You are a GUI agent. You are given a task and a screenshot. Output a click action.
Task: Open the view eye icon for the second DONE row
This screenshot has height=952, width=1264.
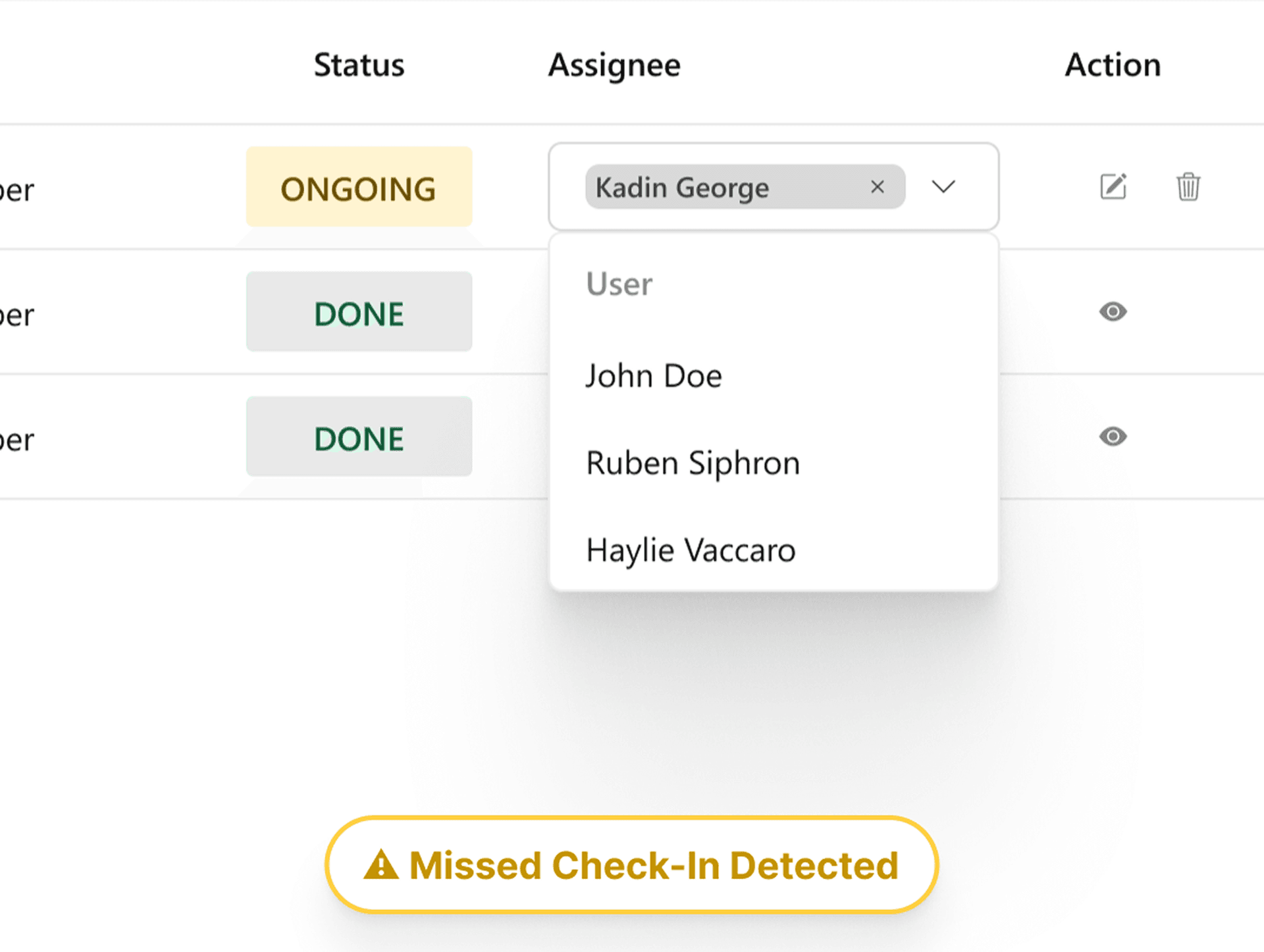pyautogui.click(x=1113, y=436)
